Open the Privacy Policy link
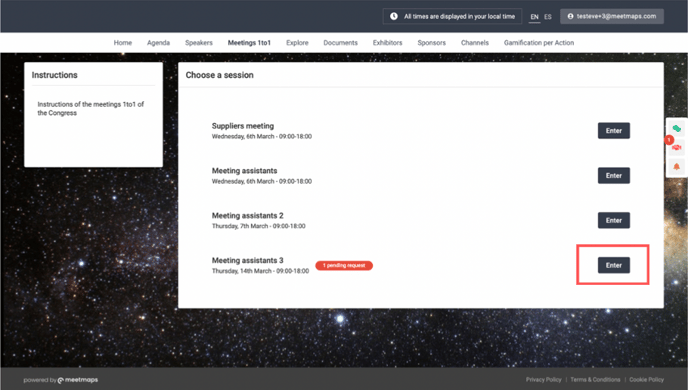Image resolution: width=688 pixels, height=390 pixels. pos(544,379)
